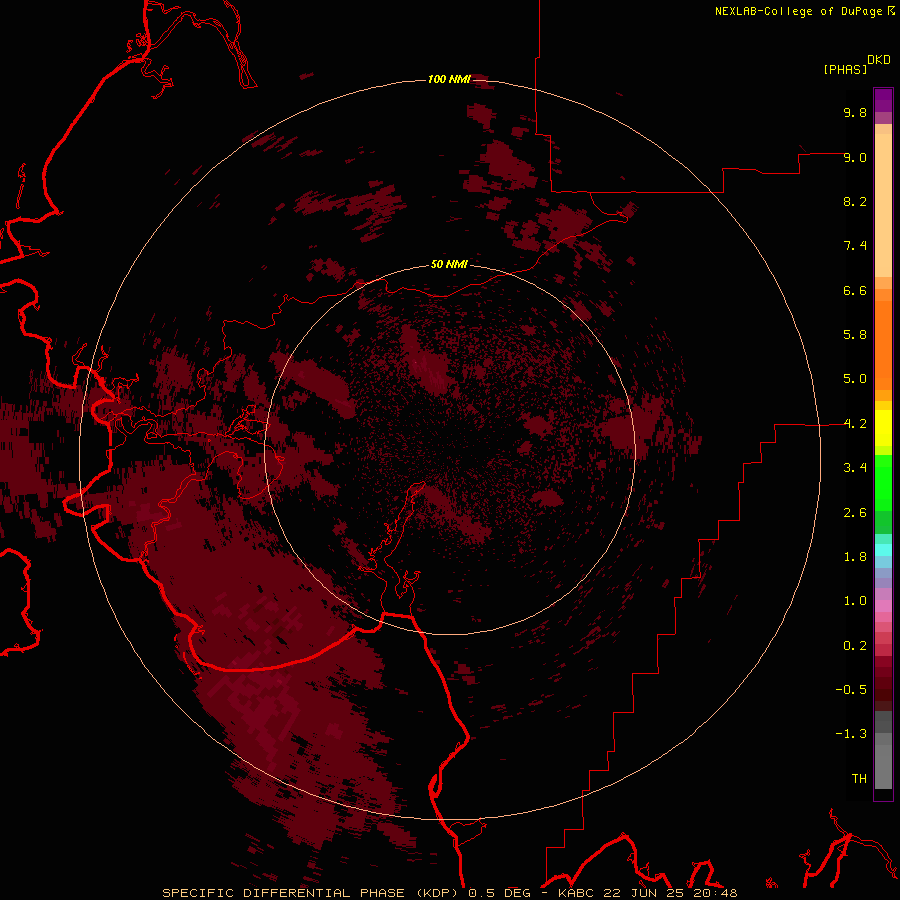Click the 8.2 value on color scale

855,201
